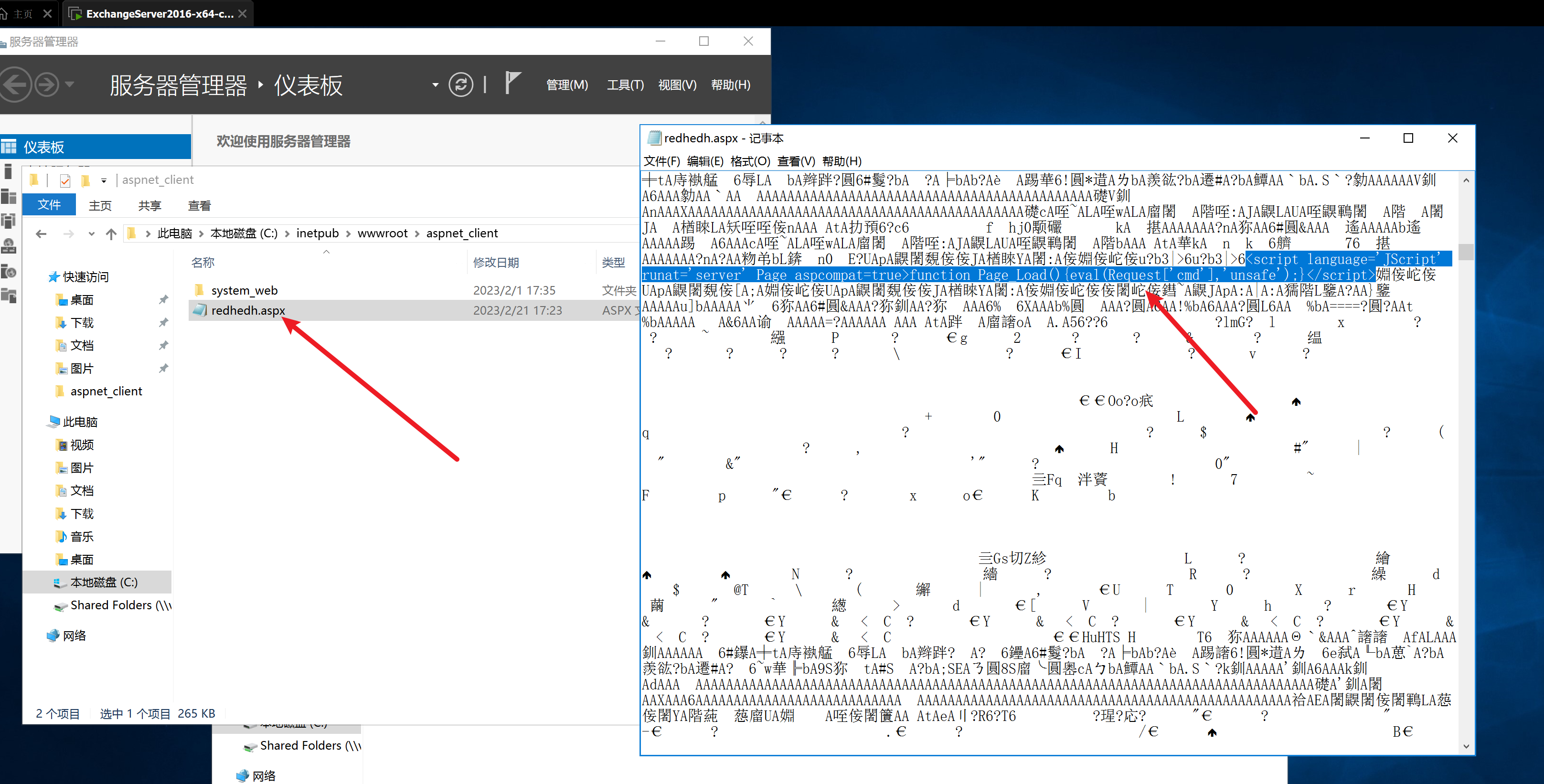Expand the chevron after wwwroot in address bar
This screenshot has height=784, width=1544.
coord(417,234)
